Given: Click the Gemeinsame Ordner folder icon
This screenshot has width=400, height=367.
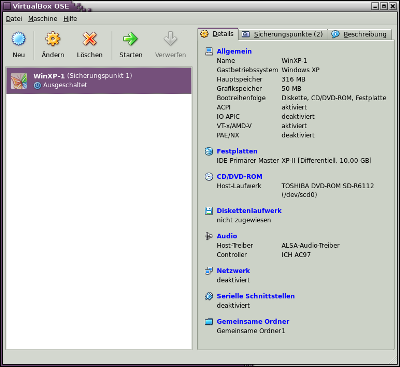Looking at the screenshot, I should (x=209, y=322).
